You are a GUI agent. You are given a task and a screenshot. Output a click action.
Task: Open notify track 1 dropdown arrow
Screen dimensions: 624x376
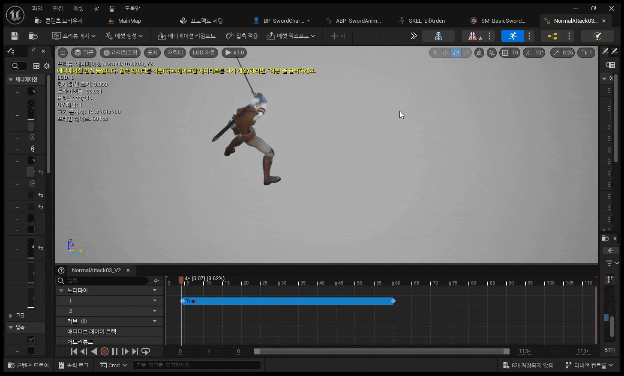coord(155,301)
